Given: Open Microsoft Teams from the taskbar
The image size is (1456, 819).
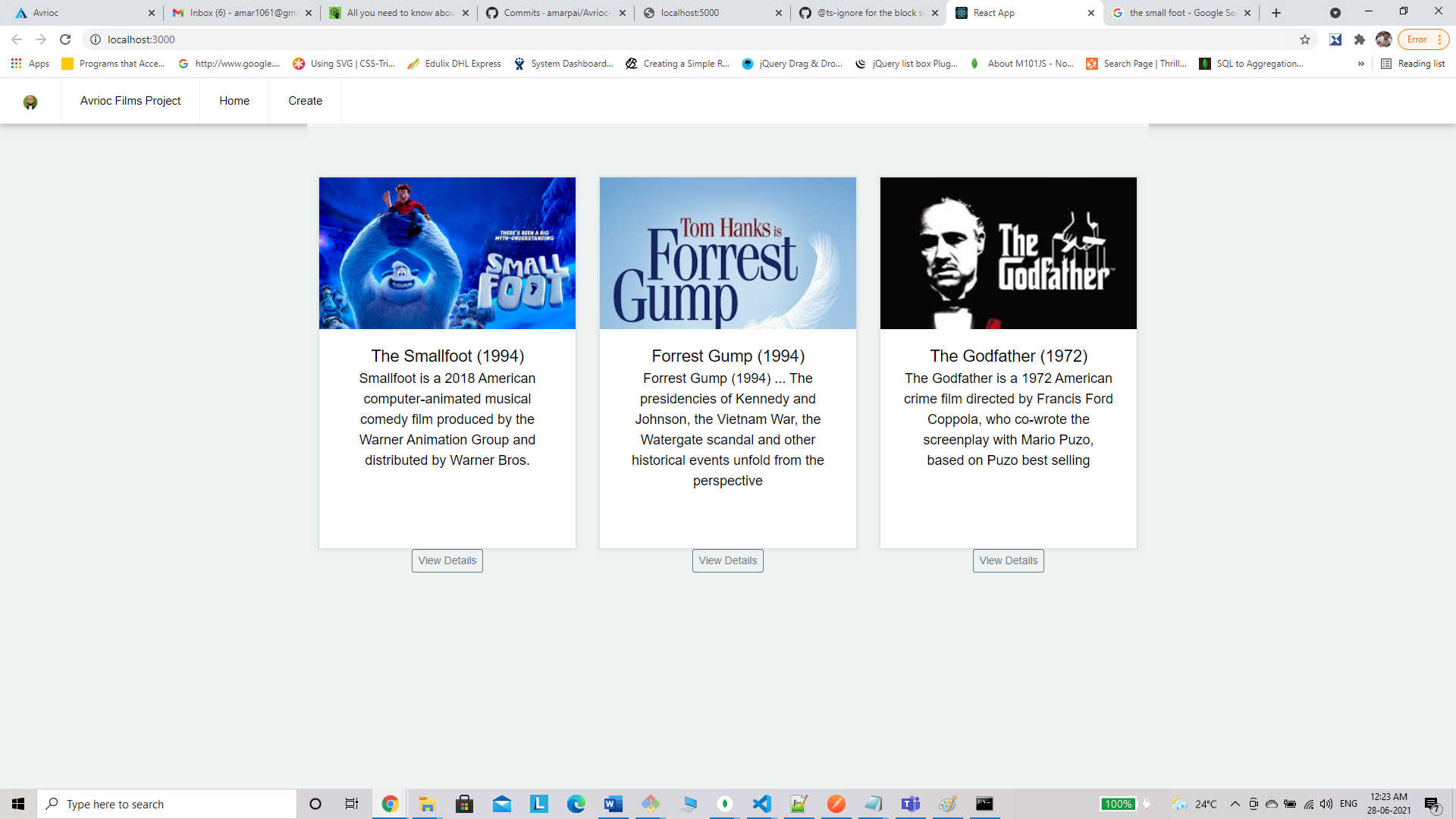Looking at the screenshot, I should pyautogui.click(x=911, y=804).
